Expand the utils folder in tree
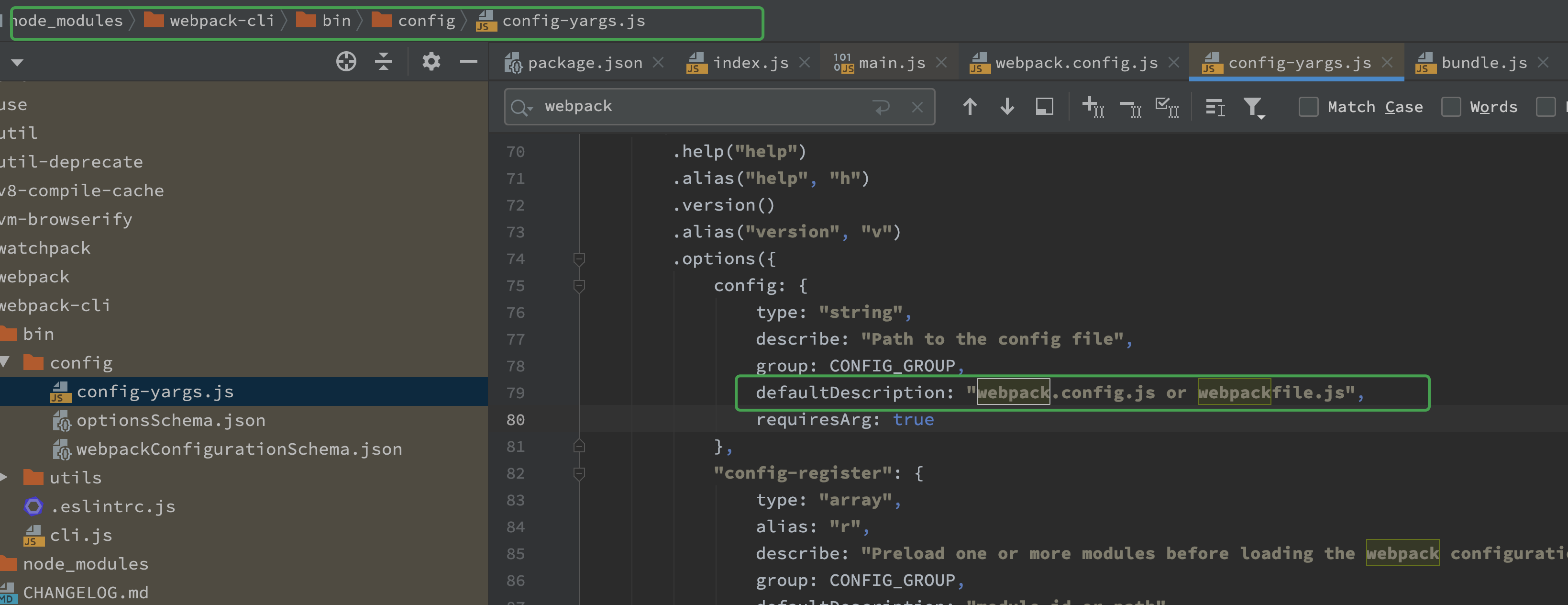This screenshot has height=605, width=1568. [x=5, y=477]
